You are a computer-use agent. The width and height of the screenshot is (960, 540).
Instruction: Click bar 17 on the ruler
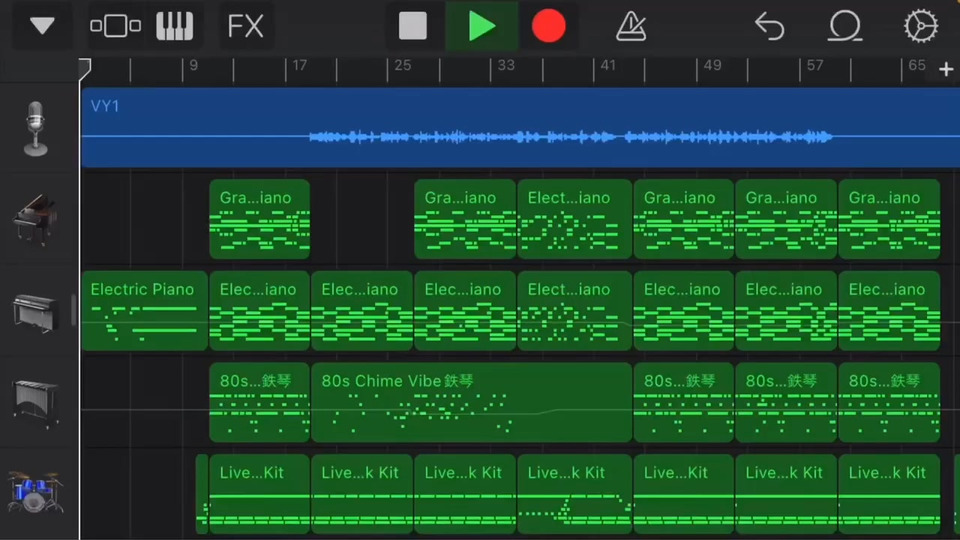pos(299,66)
